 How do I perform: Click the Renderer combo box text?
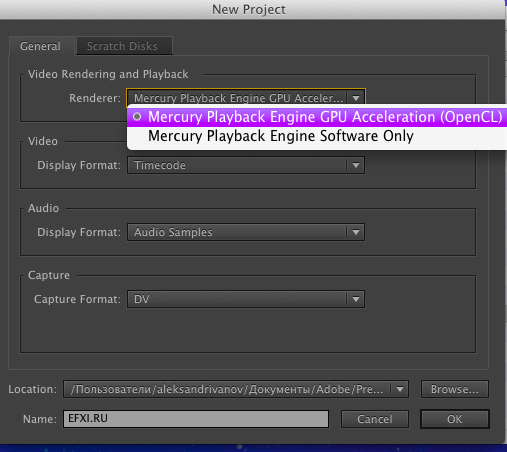(x=238, y=98)
